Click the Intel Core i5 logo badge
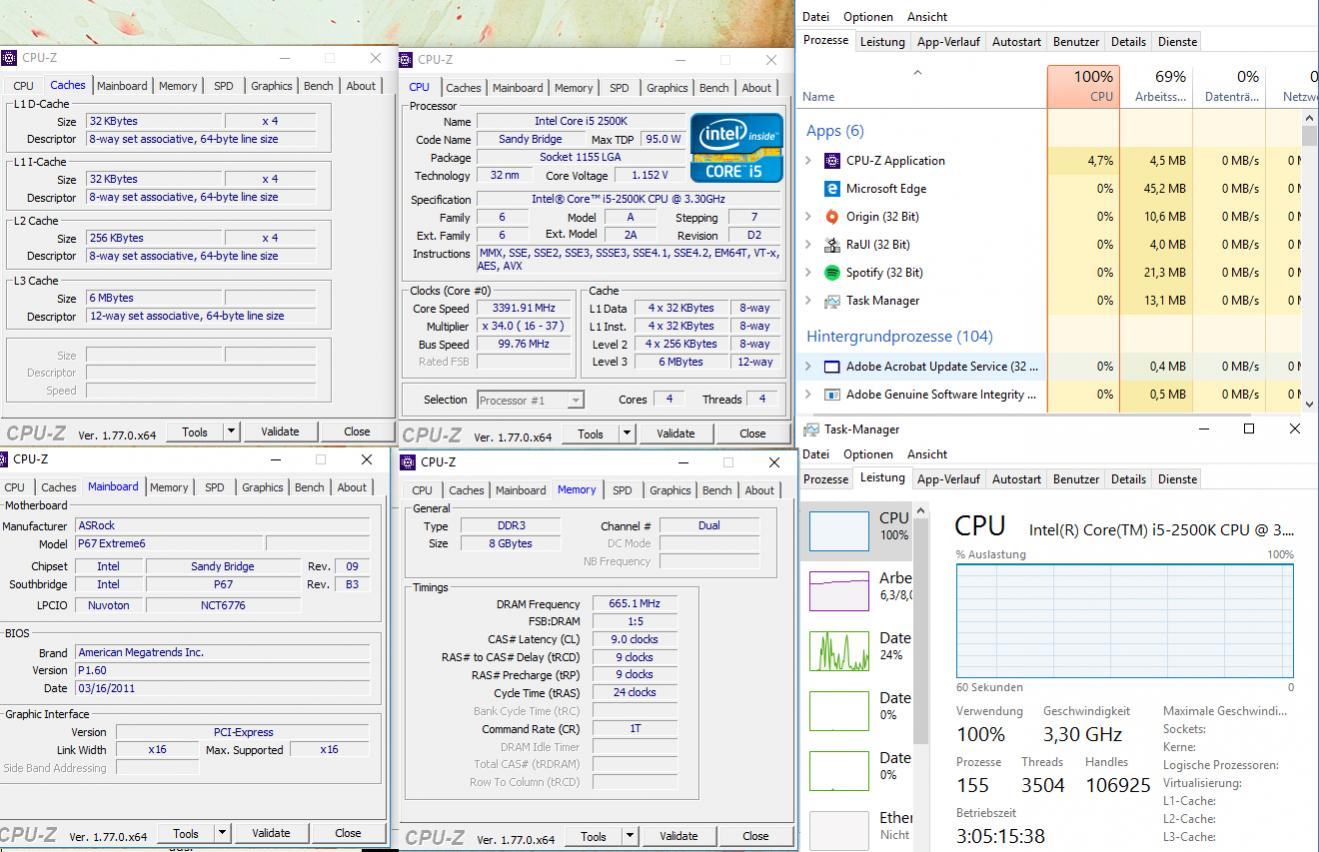Image resolution: width=1319 pixels, height=852 pixels. coord(736,147)
